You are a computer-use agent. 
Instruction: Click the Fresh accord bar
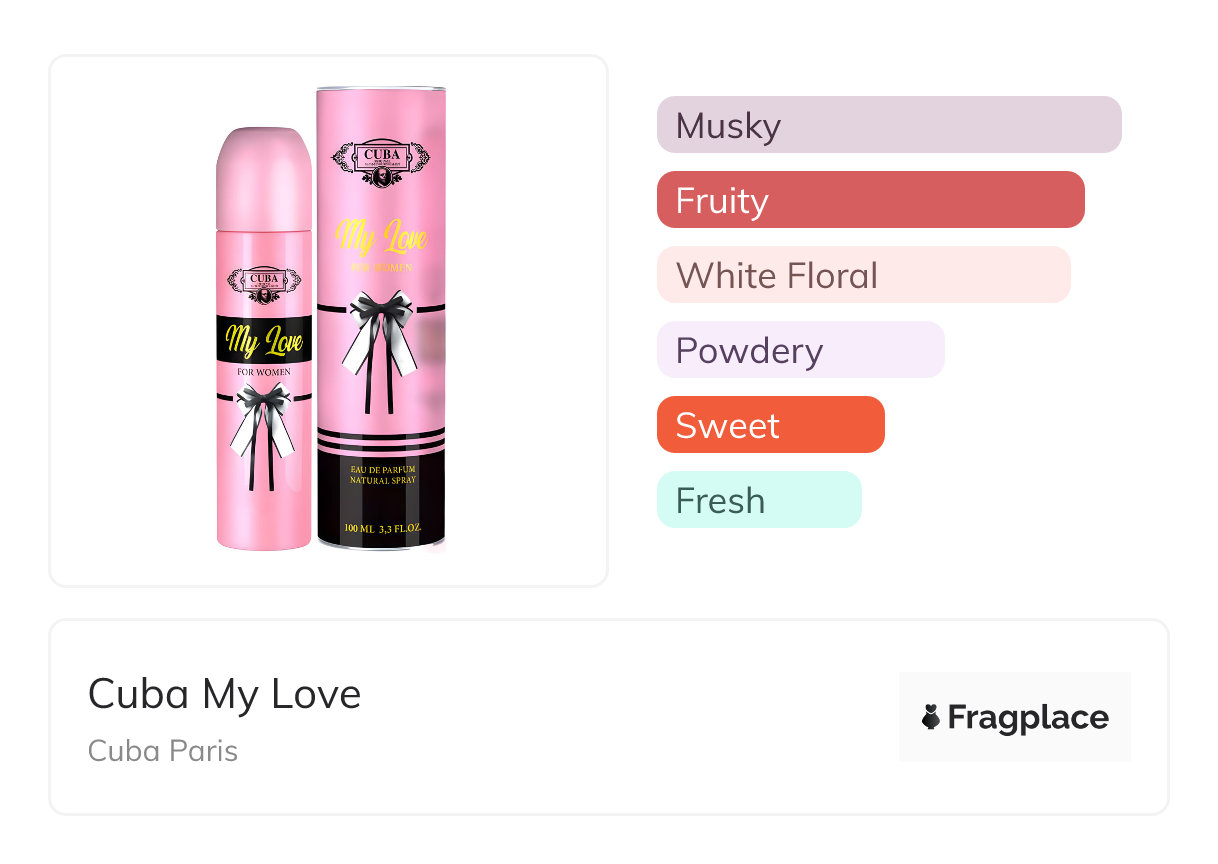pyautogui.click(x=758, y=500)
